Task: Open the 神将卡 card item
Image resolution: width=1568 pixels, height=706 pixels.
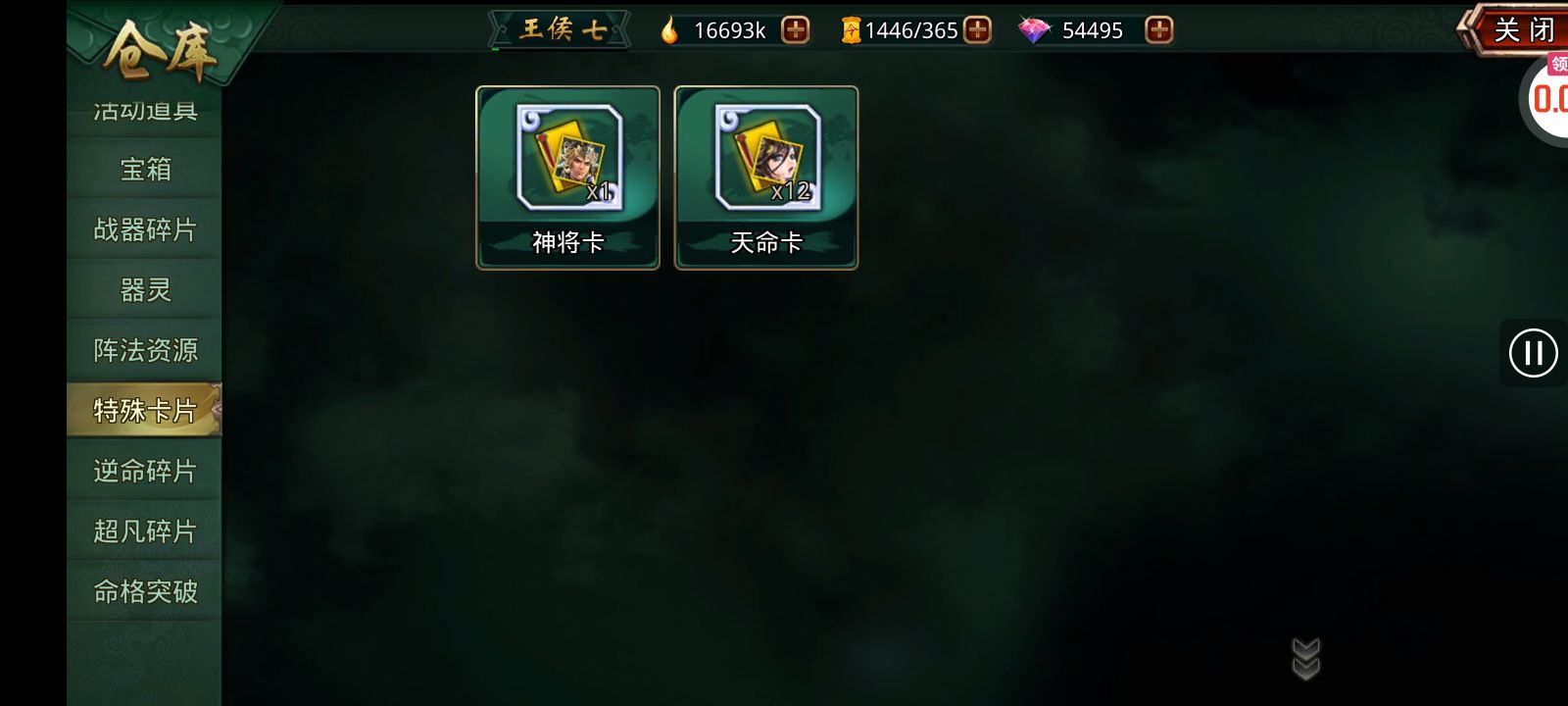Action: 567,177
